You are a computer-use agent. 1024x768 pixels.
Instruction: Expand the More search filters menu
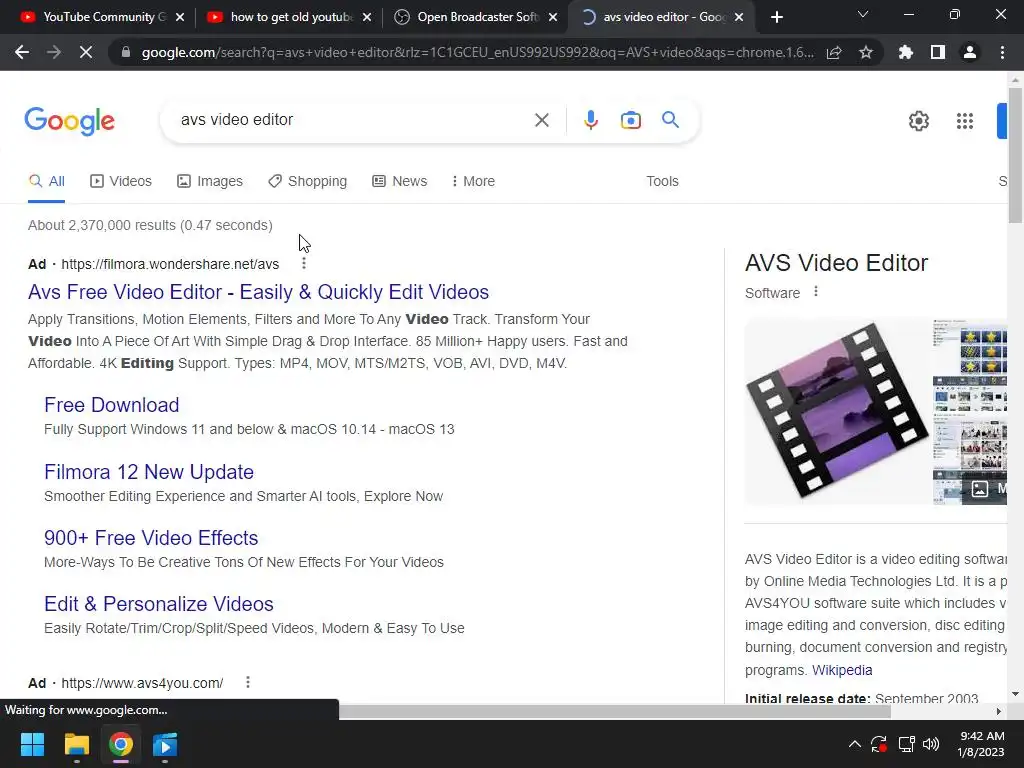point(473,181)
